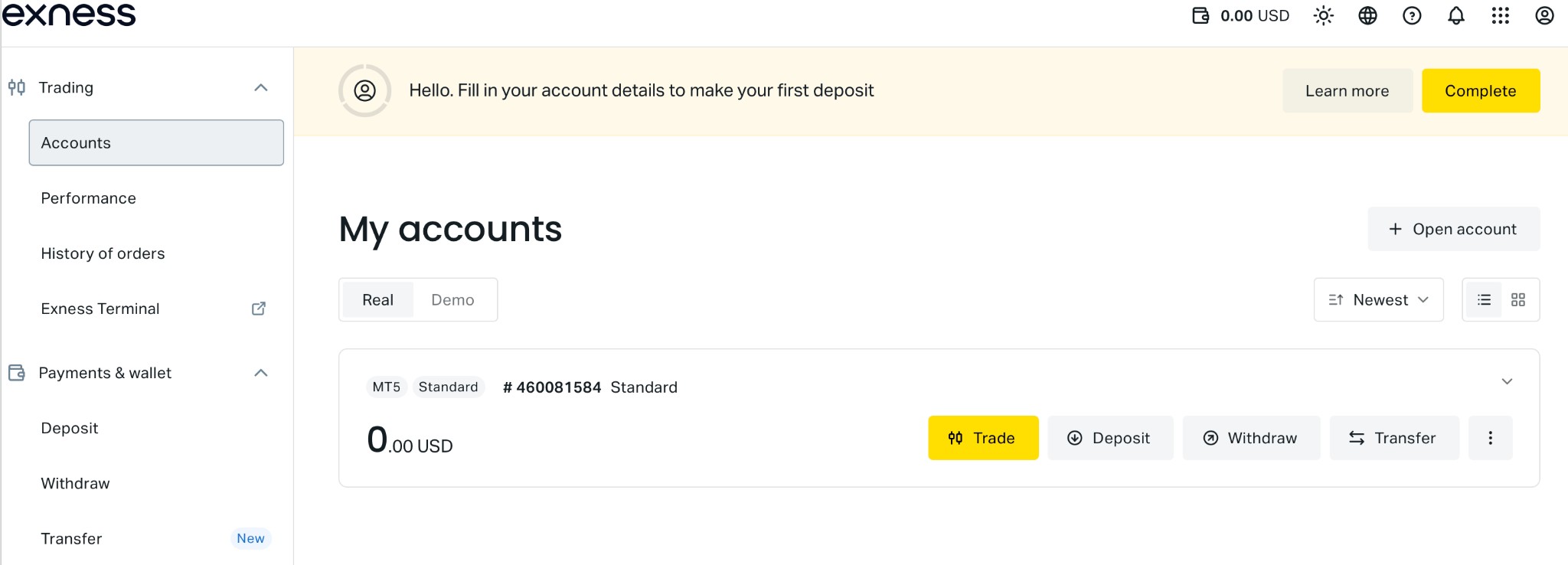This screenshot has width=1568, height=565.
Task: Click the Open account button
Action: [1453, 229]
